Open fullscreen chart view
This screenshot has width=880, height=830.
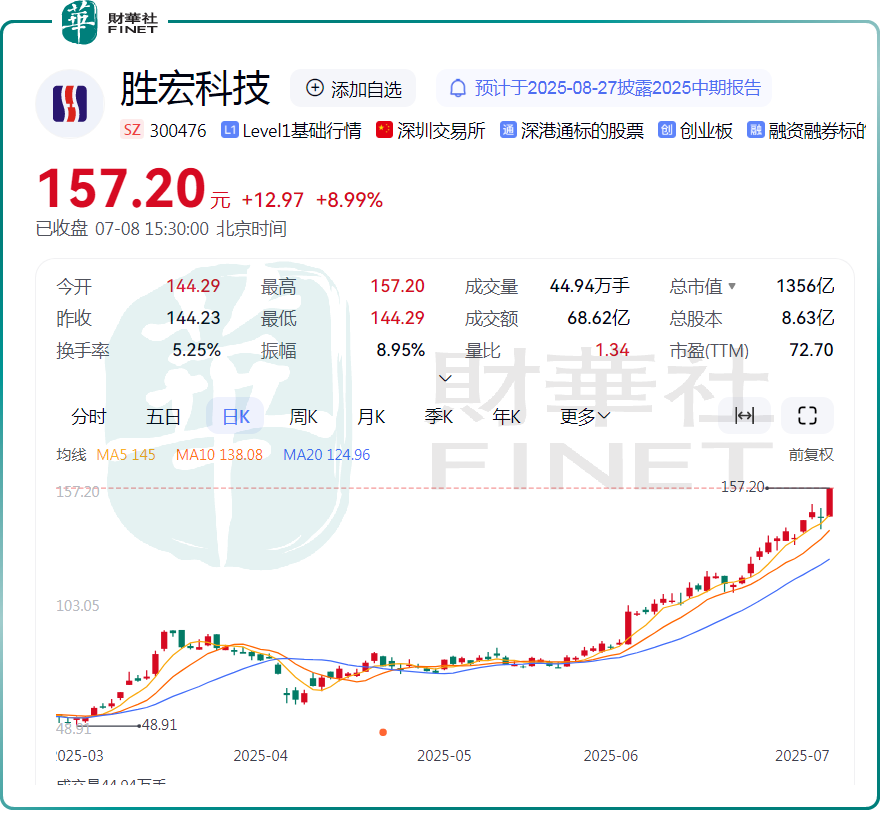[x=807, y=416]
